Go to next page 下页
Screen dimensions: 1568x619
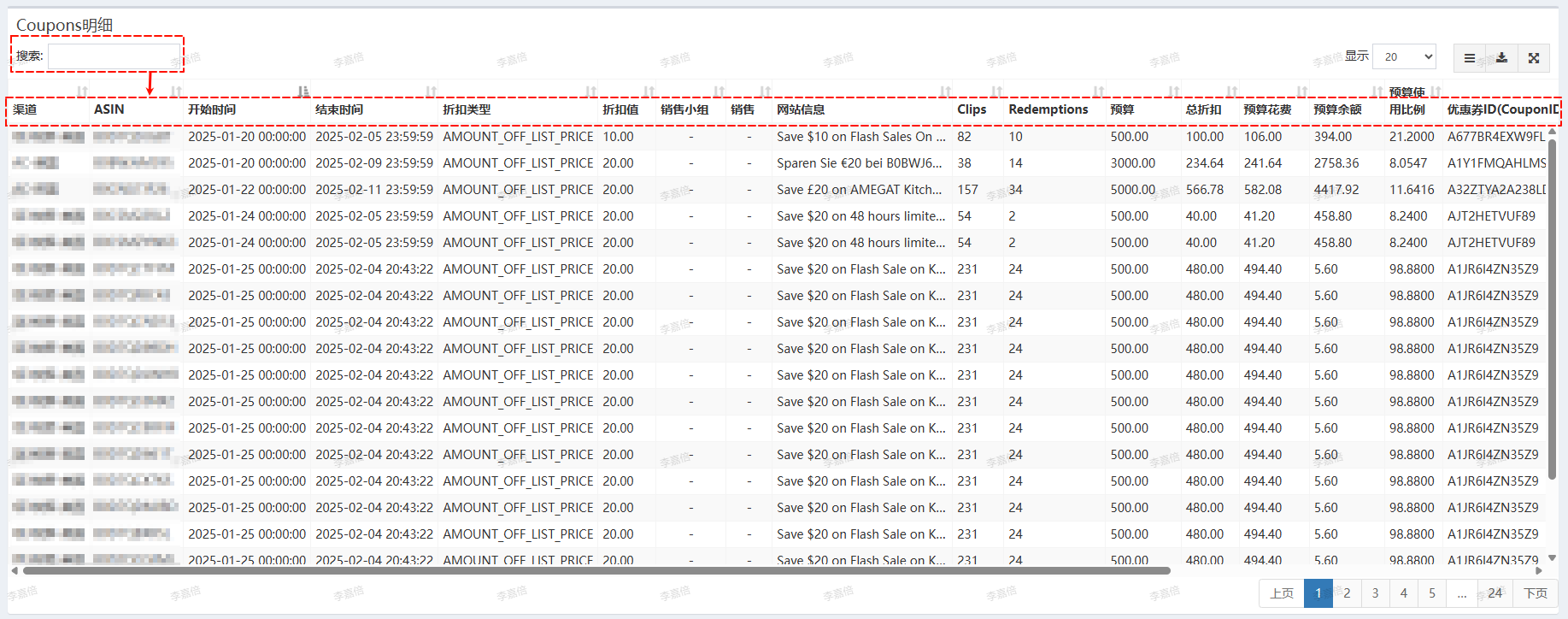pyautogui.click(x=1536, y=593)
